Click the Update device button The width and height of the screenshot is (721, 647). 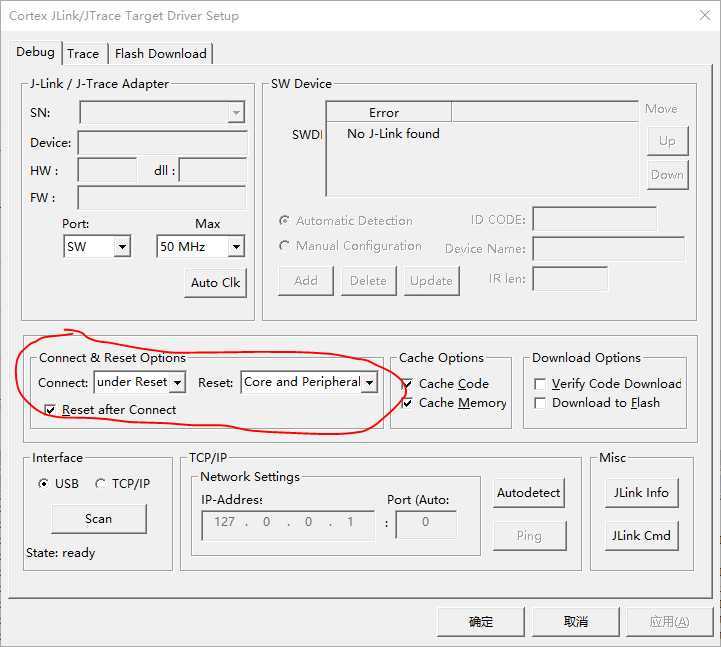click(431, 281)
